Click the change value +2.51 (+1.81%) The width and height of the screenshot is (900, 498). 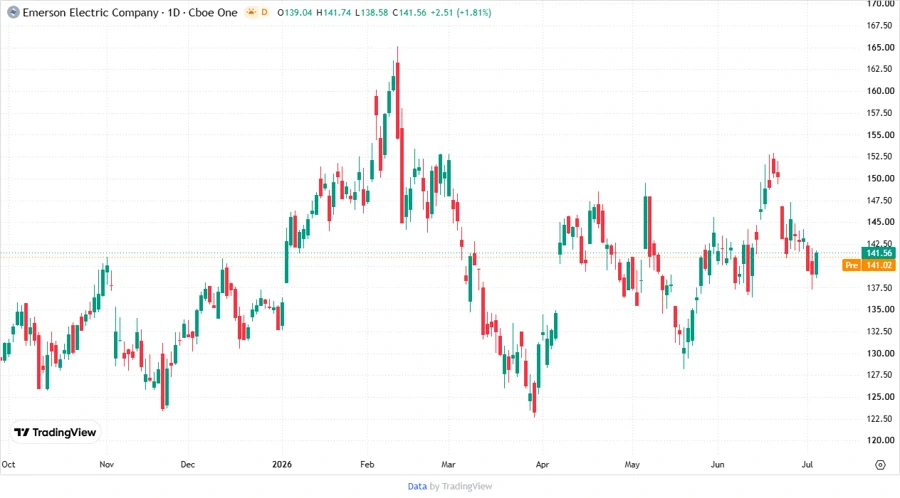point(461,13)
